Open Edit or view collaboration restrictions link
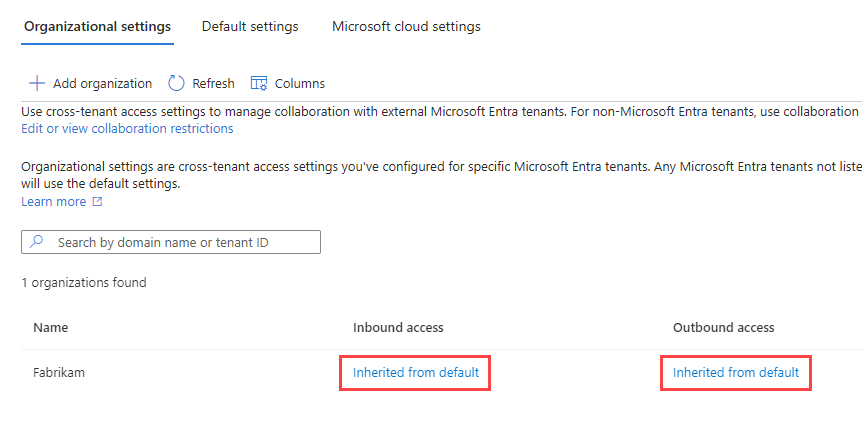 127,129
